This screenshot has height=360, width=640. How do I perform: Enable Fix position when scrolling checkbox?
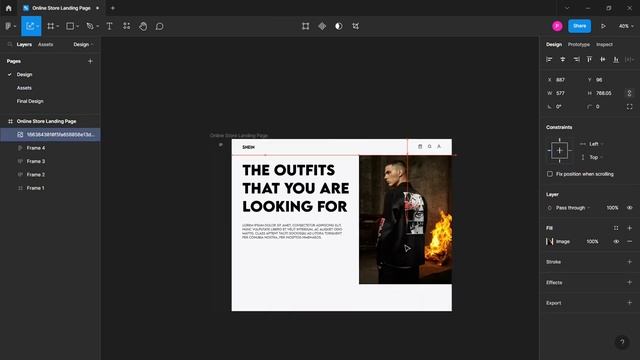(550, 174)
